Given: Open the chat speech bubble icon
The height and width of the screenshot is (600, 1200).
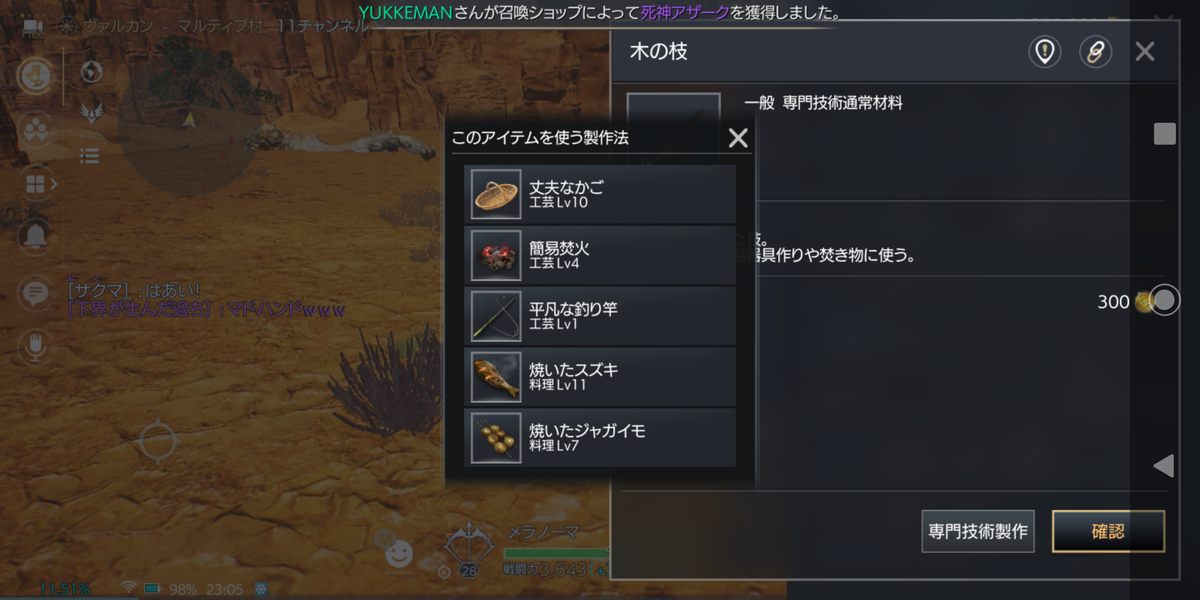Looking at the screenshot, I should (35, 292).
